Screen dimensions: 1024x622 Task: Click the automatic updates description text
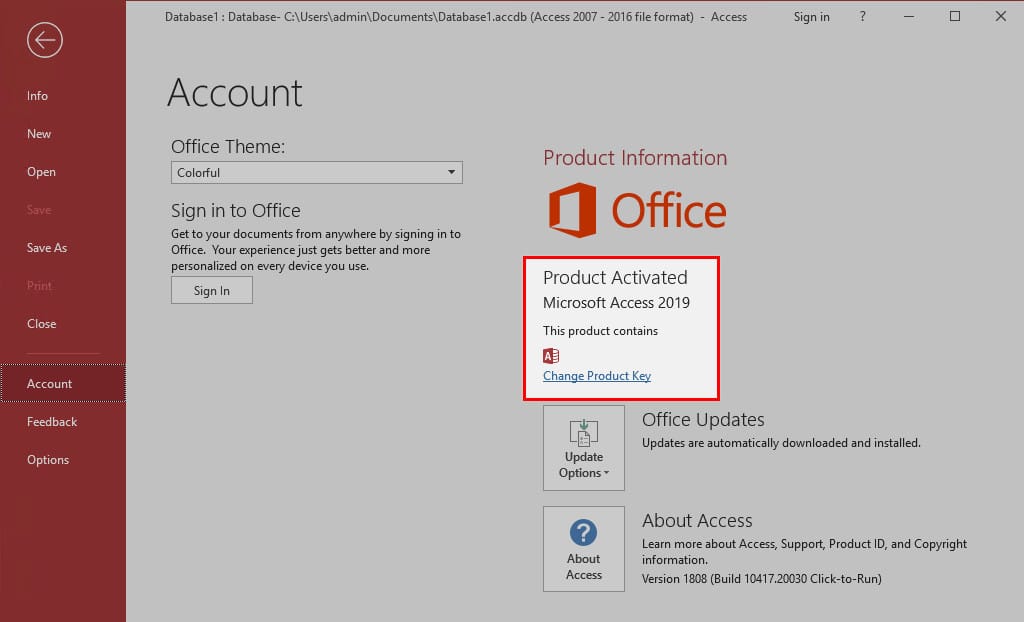pos(781,443)
